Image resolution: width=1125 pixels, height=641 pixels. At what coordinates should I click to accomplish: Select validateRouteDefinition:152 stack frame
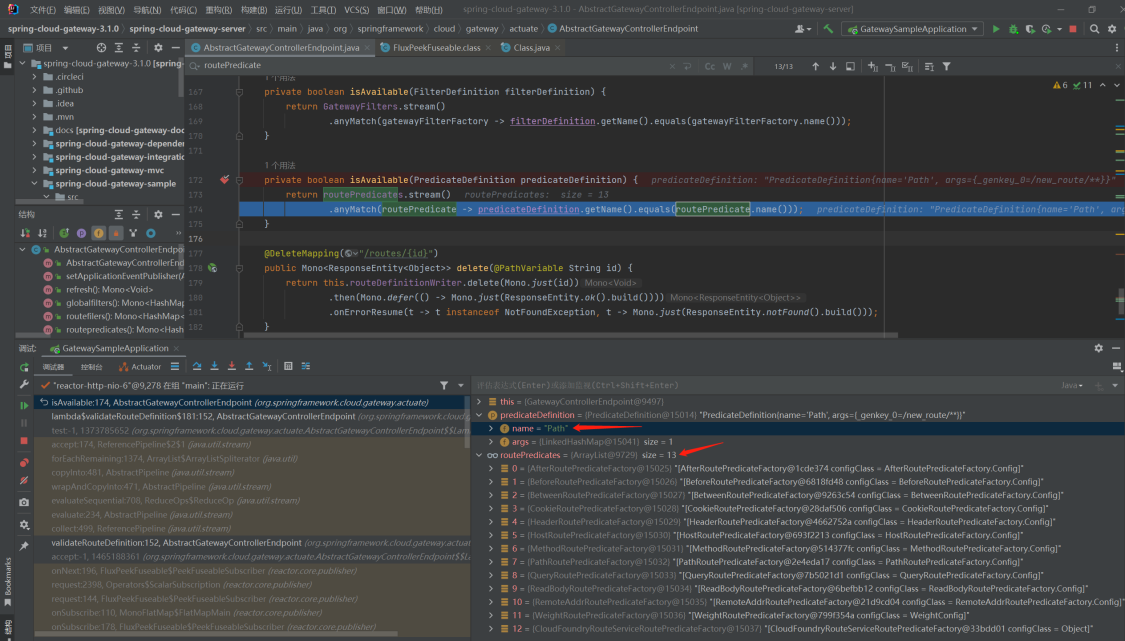[253, 543]
